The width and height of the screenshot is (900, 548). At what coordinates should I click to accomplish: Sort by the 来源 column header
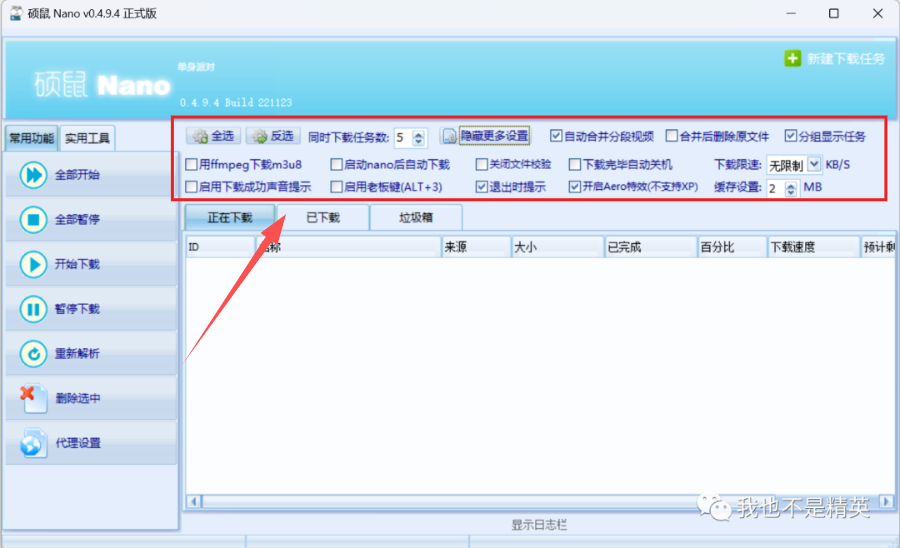click(x=476, y=247)
